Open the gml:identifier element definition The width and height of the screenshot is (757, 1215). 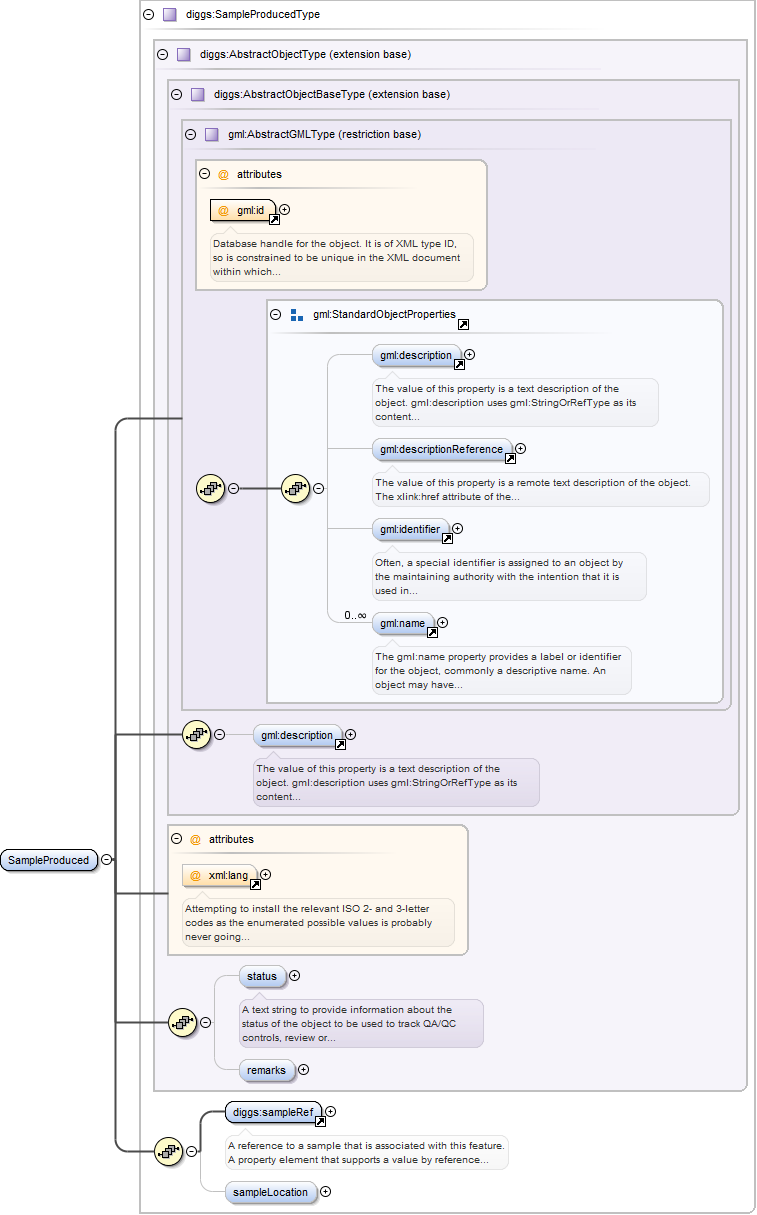[x=410, y=529]
